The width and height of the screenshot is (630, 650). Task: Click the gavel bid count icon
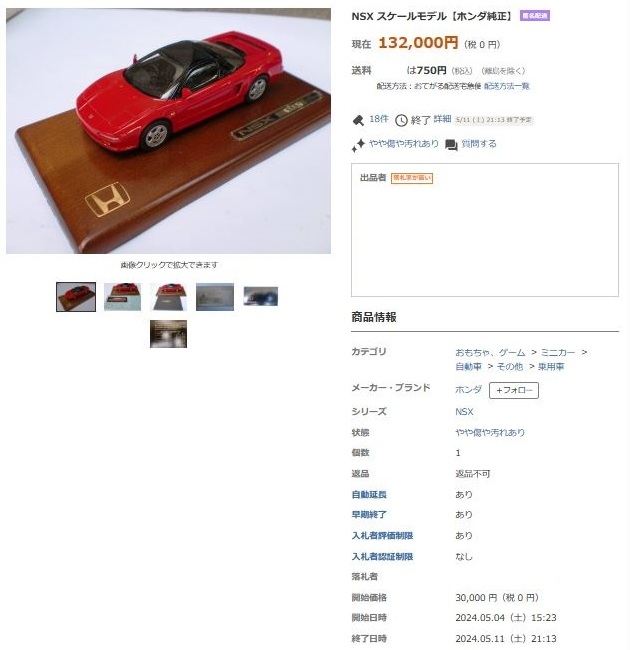tap(358, 120)
